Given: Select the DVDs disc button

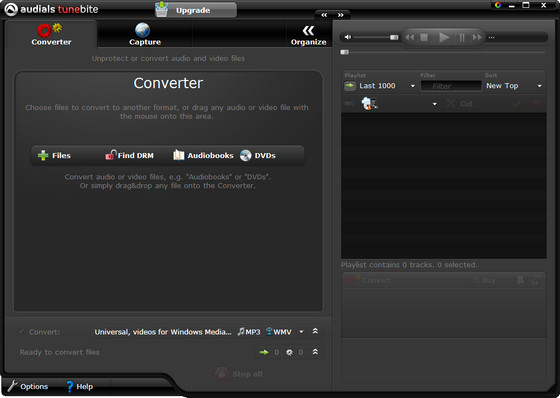Looking at the screenshot, I should 258,155.
